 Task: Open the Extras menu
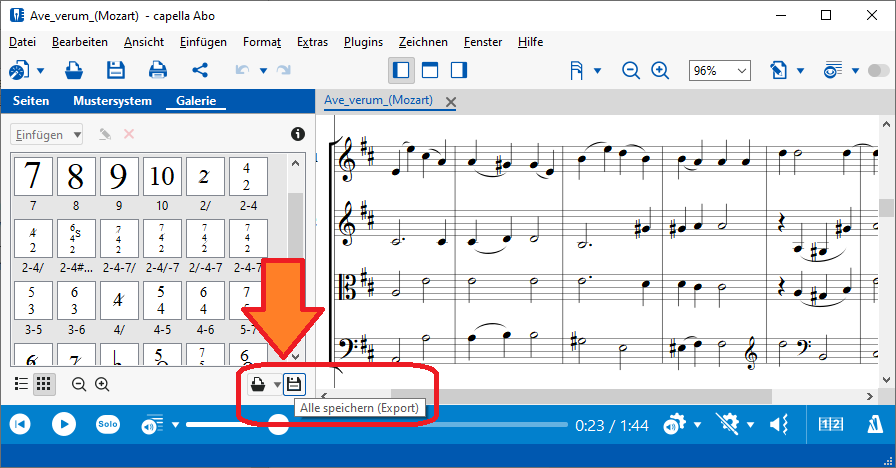click(x=312, y=42)
